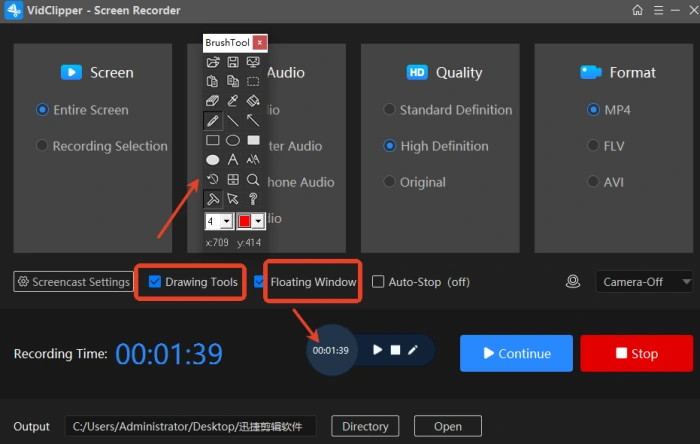
Task: Click the home icon in title bar
Action: 638,10
